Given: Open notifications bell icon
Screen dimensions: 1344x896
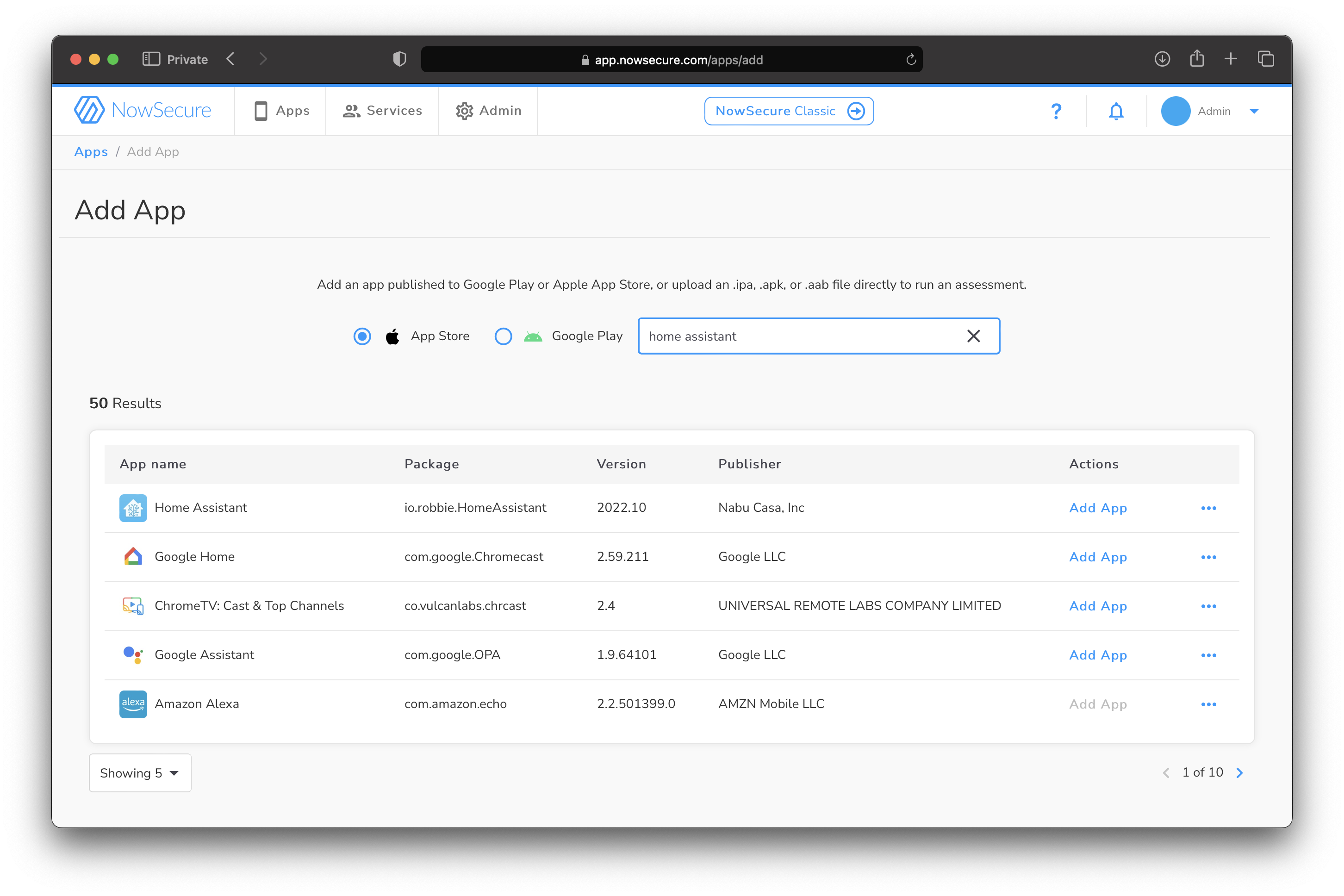Looking at the screenshot, I should coord(1115,111).
